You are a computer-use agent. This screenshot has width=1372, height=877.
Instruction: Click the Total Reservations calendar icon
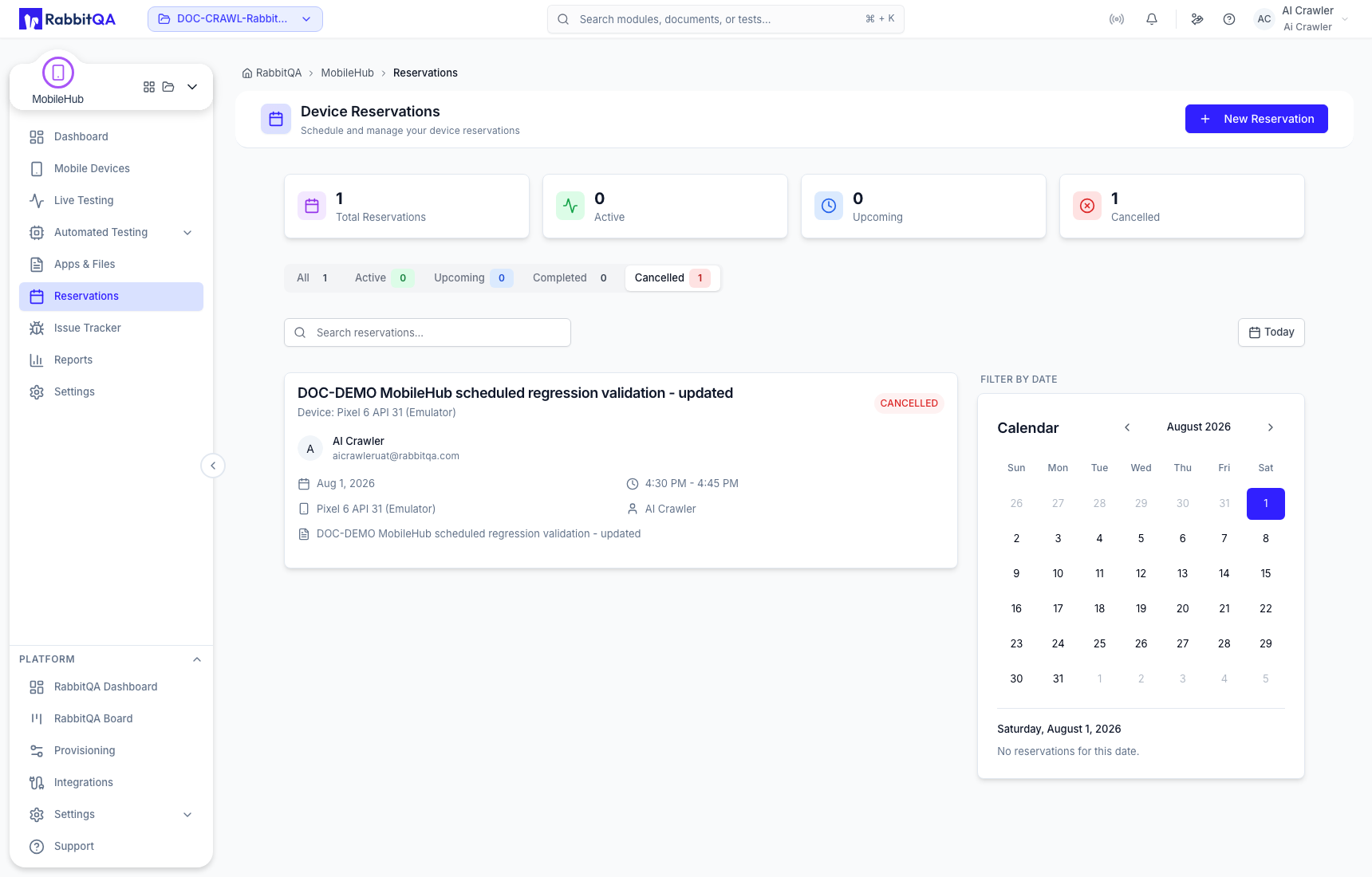click(312, 206)
